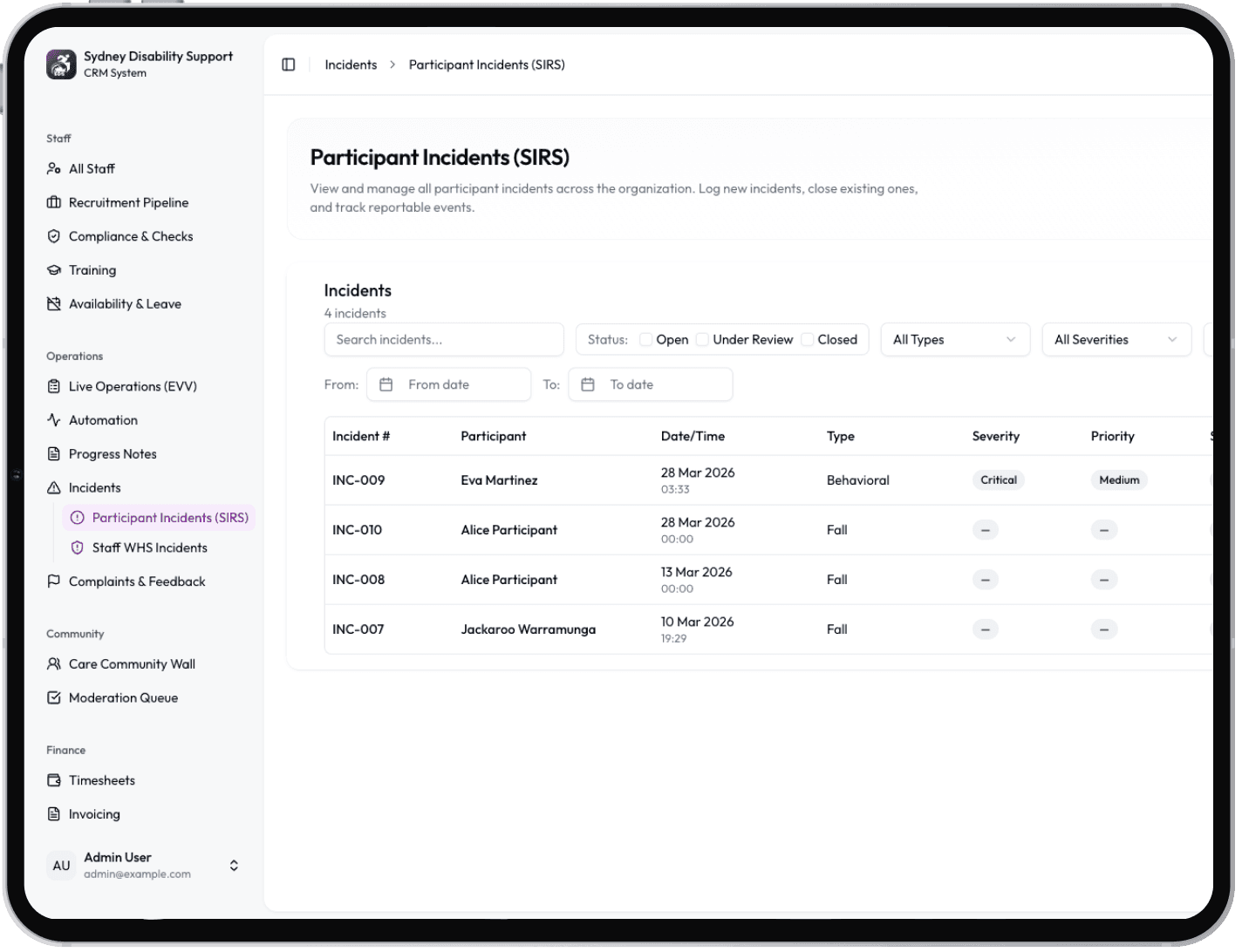The width and height of the screenshot is (1242, 952).
Task: Open incident INC-010 row
Action: click(x=768, y=530)
